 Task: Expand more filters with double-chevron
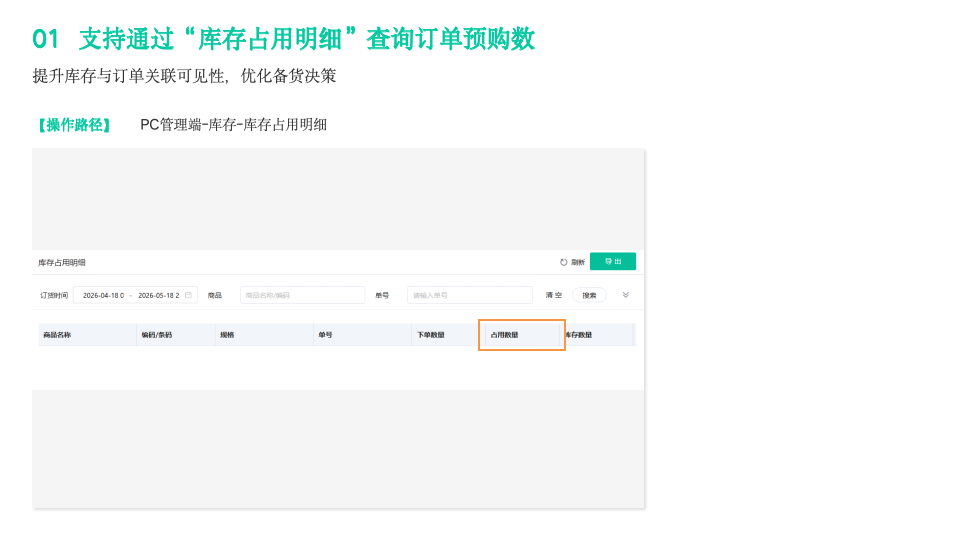click(x=626, y=295)
